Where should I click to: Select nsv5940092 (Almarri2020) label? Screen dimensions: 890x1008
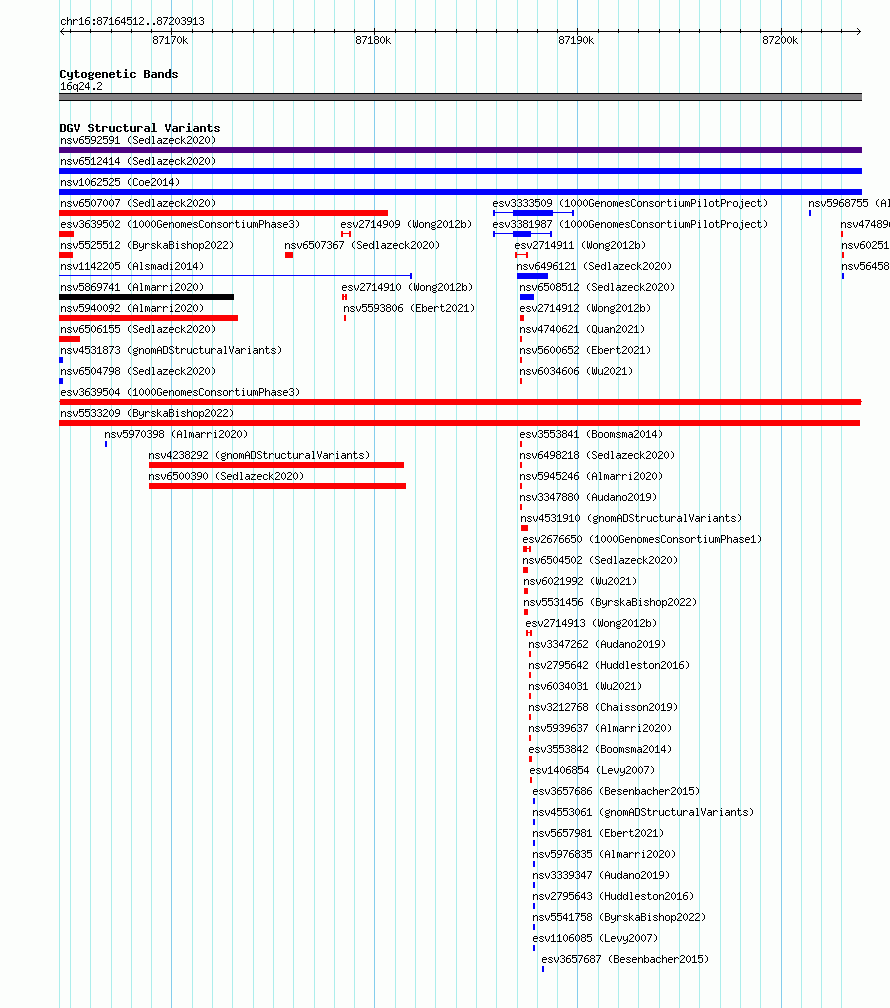click(x=132, y=309)
